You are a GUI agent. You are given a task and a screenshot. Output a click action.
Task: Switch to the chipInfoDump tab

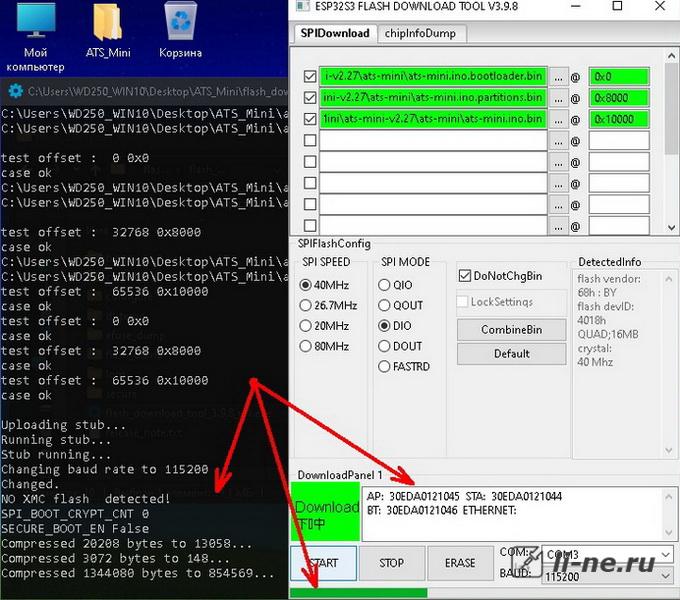click(x=420, y=33)
